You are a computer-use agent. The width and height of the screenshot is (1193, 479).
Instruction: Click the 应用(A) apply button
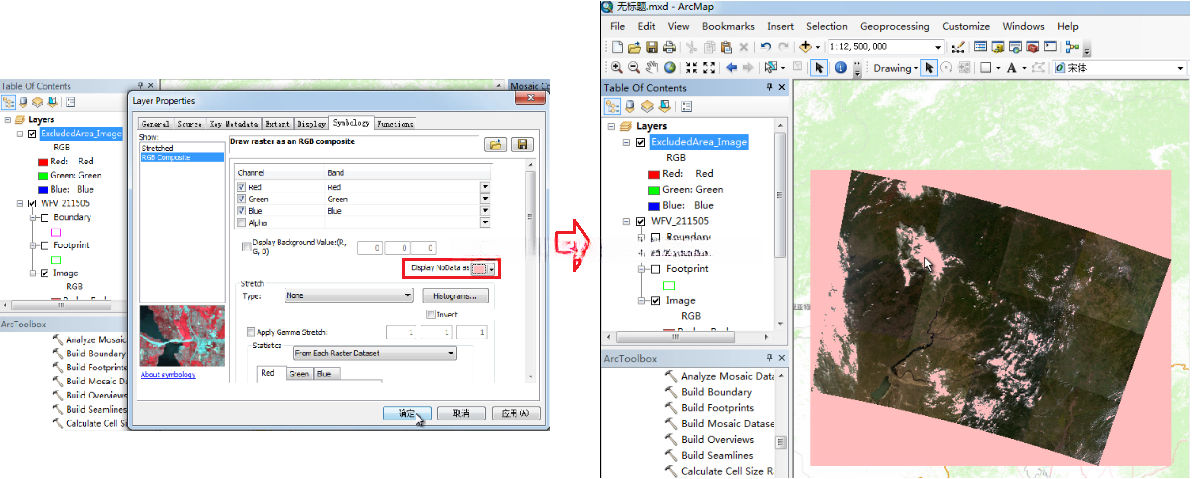516,414
